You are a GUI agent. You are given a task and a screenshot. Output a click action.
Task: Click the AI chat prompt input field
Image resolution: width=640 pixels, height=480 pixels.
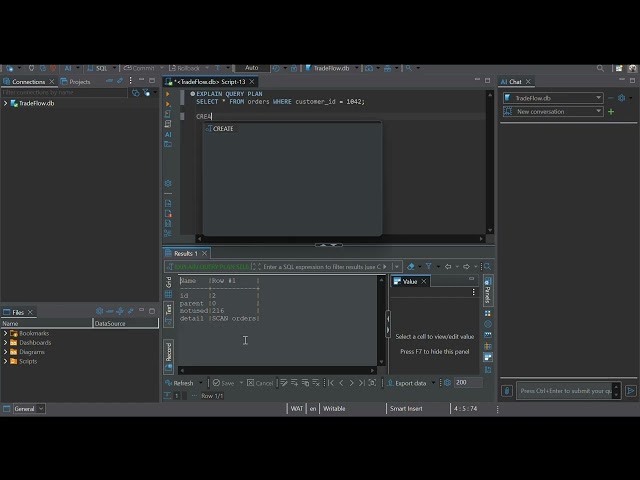click(565, 391)
